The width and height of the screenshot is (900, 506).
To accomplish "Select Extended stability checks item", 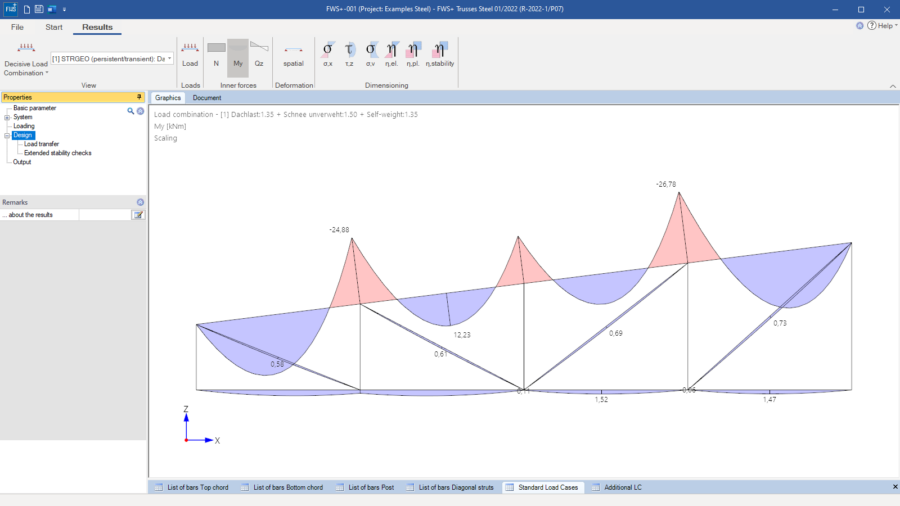I will [x=57, y=153].
